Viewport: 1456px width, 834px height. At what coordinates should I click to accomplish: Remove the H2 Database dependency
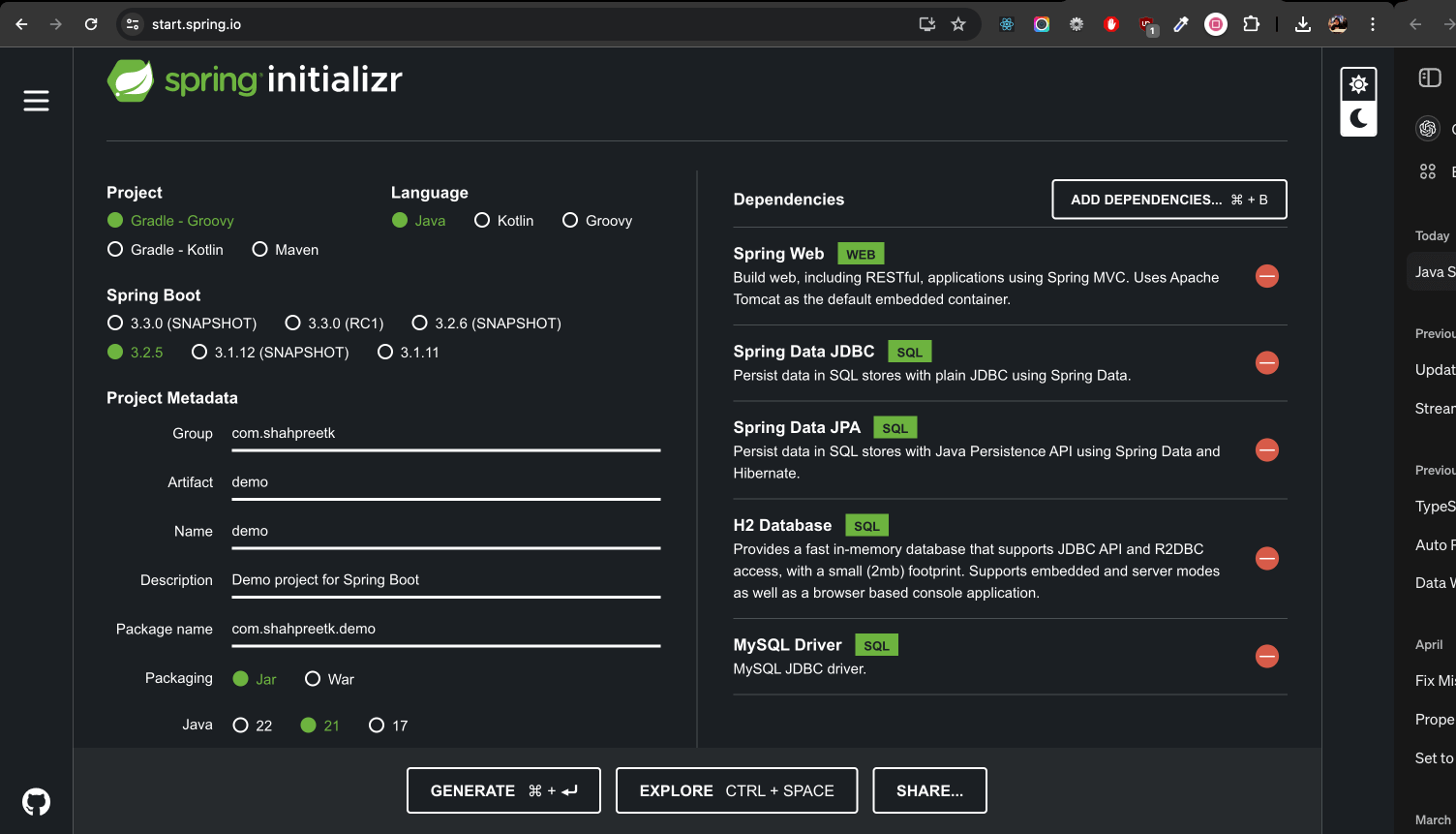point(1266,558)
